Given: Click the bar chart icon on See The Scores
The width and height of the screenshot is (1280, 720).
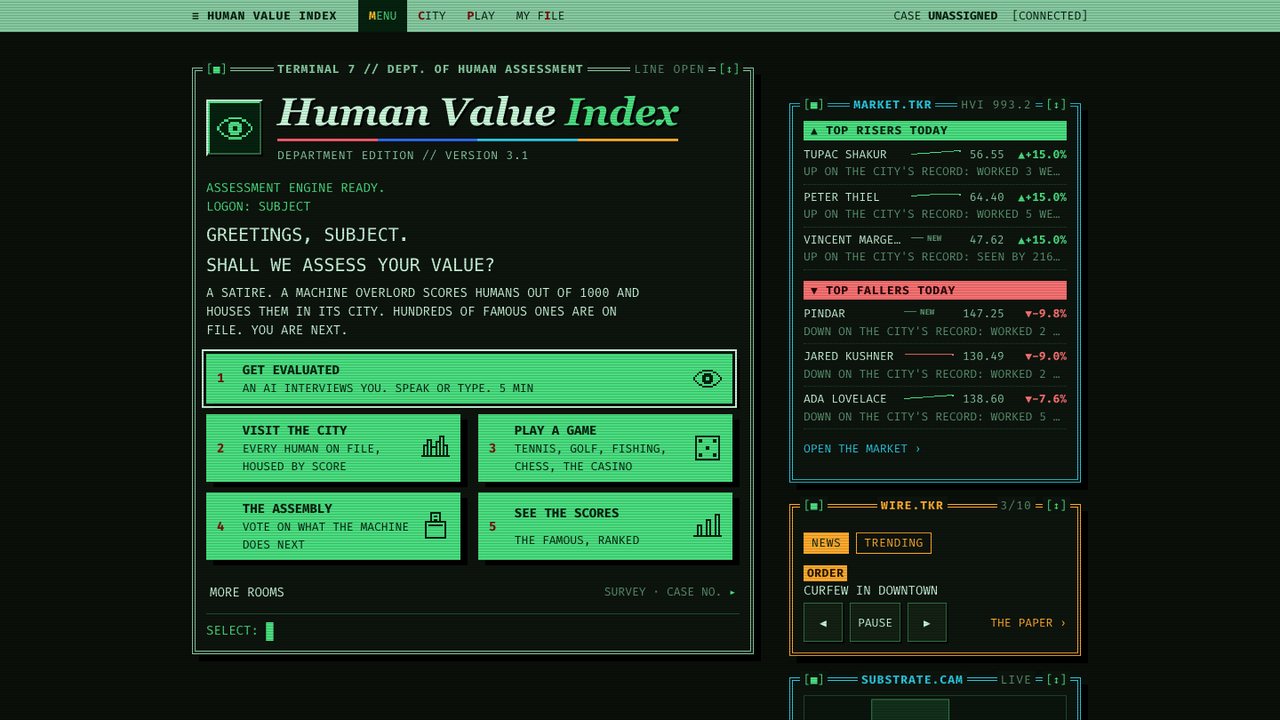Looking at the screenshot, I should click(x=707, y=526).
